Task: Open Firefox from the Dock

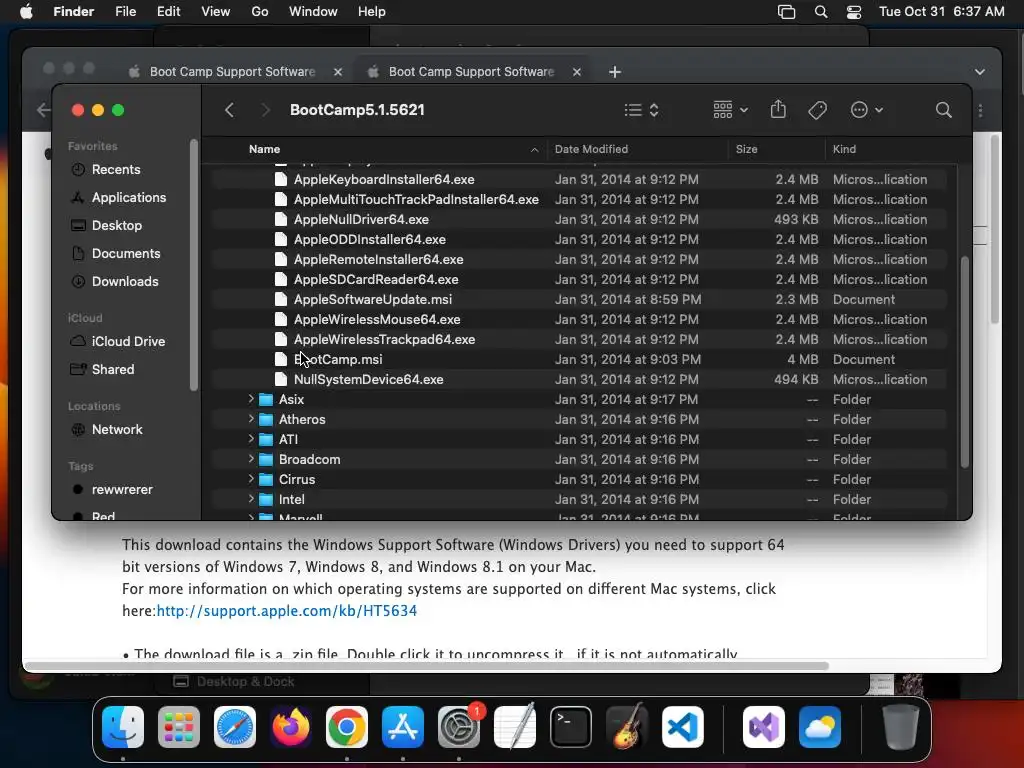Action: click(291, 728)
